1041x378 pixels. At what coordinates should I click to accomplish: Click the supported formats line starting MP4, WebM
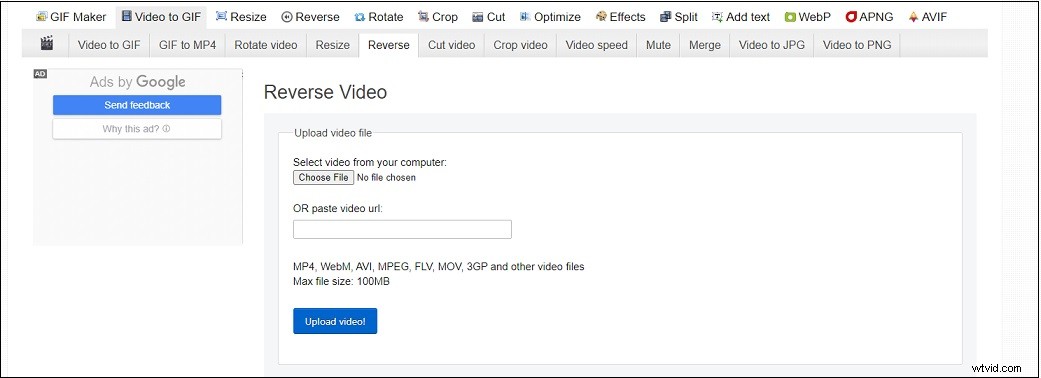[x=439, y=266]
